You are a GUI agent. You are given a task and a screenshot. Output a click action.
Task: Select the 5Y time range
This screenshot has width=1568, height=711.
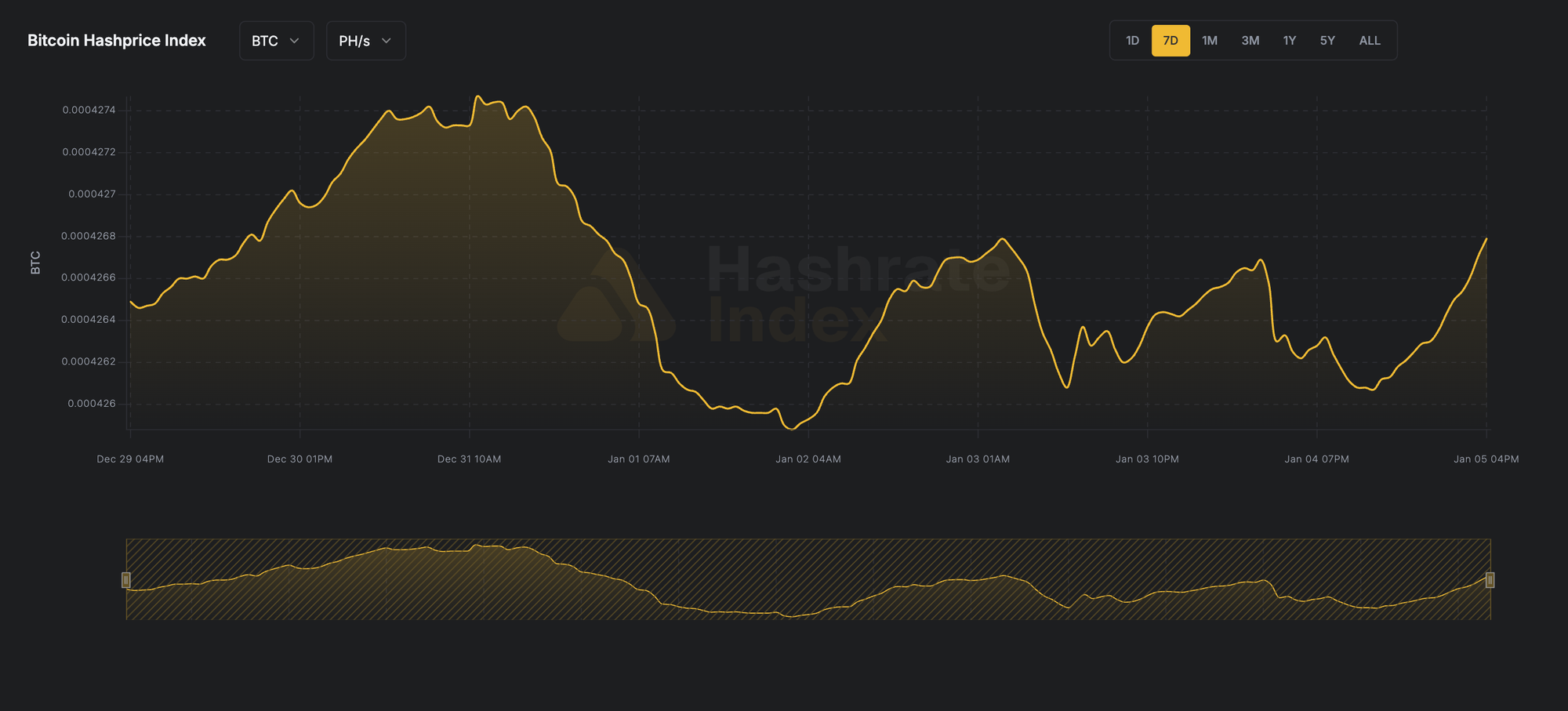pyautogui.click(x=1327, y=40)
